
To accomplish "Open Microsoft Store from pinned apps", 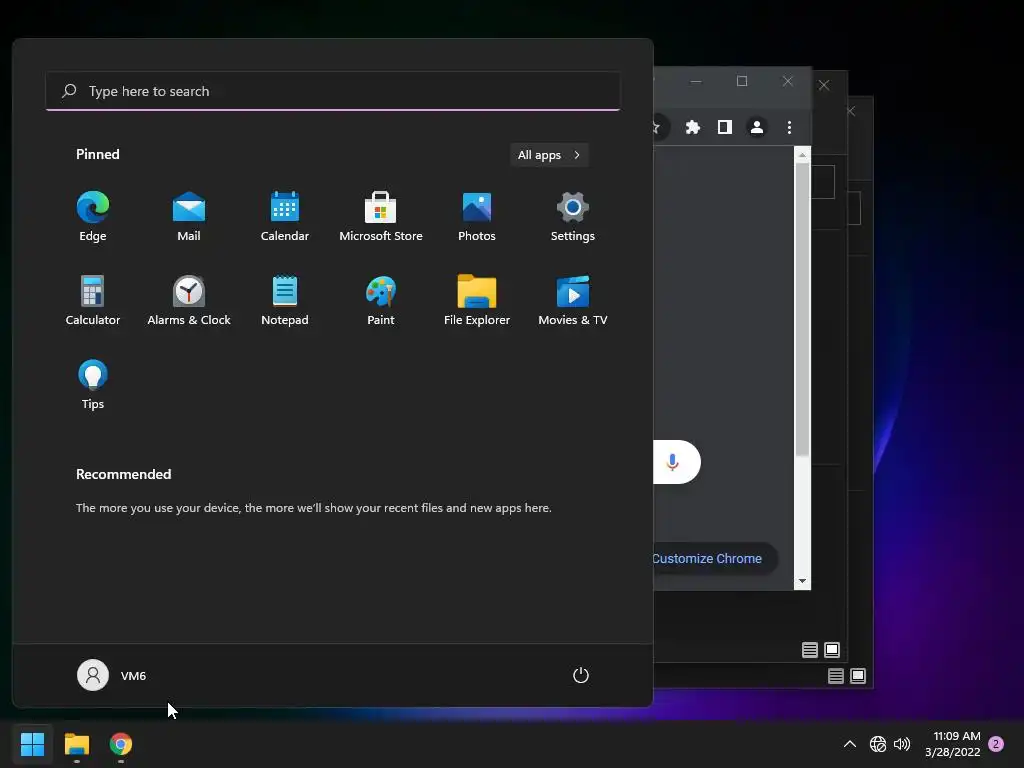I will coord(381,217).
